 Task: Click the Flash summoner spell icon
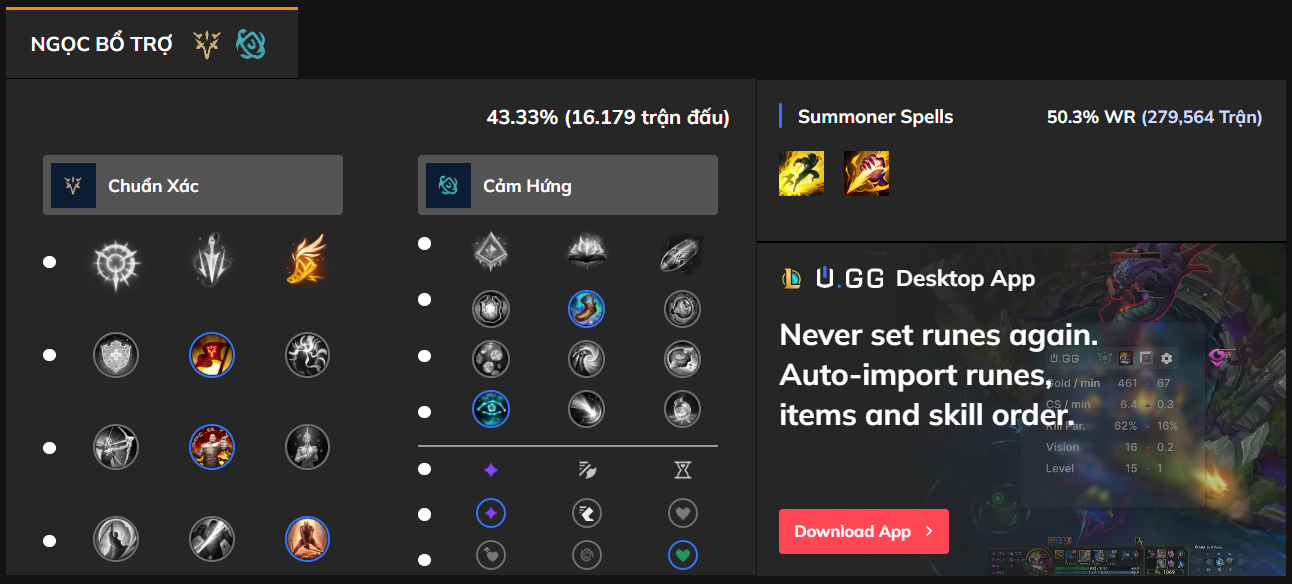point(802,174)
